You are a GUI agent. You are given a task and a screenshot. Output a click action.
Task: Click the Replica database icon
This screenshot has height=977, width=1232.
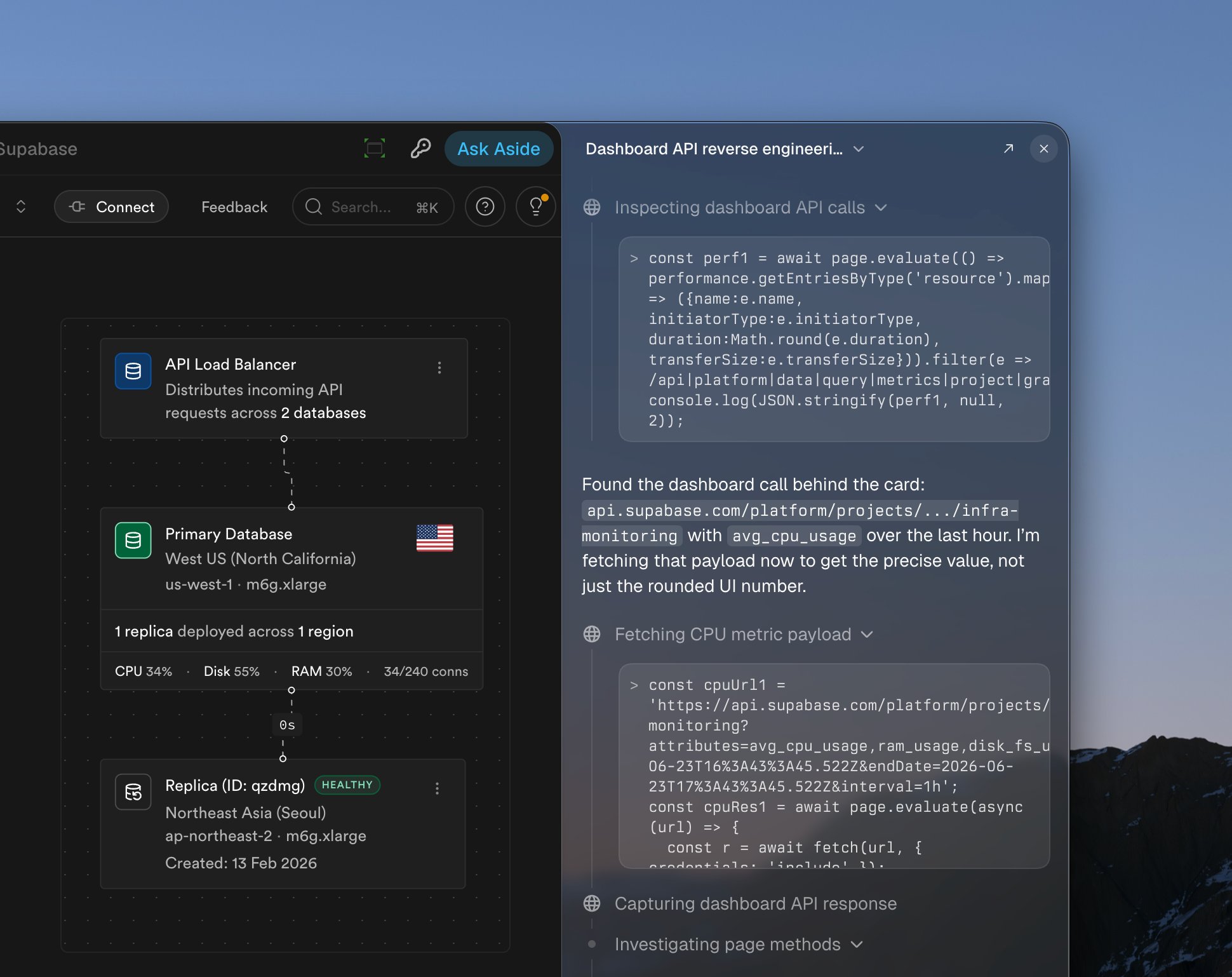pyautogui.click(x=133, y=792)
